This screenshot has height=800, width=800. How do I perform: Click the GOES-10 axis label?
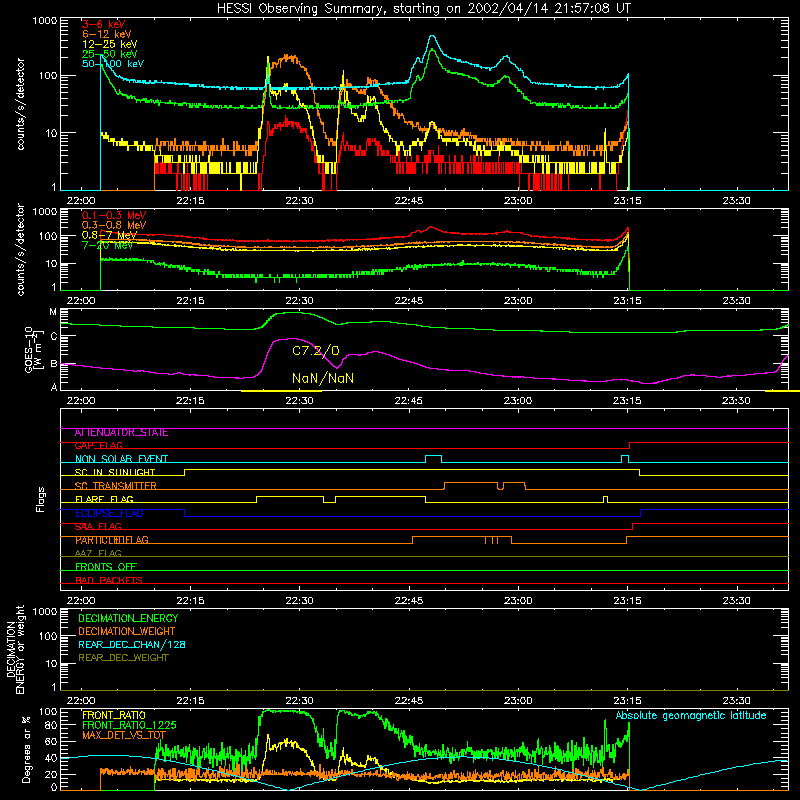coord(32,349)
